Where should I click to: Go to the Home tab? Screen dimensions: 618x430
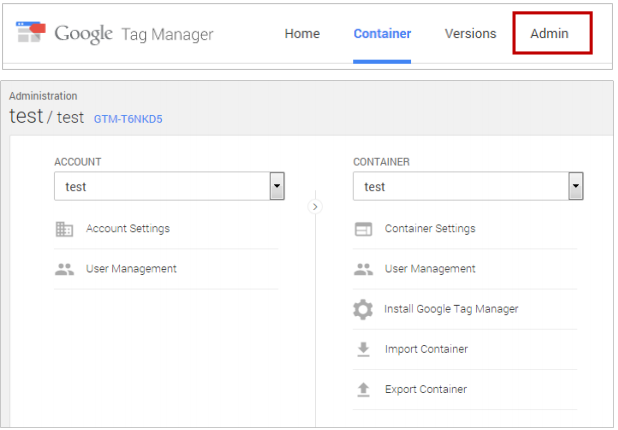[x=302, y=34]
